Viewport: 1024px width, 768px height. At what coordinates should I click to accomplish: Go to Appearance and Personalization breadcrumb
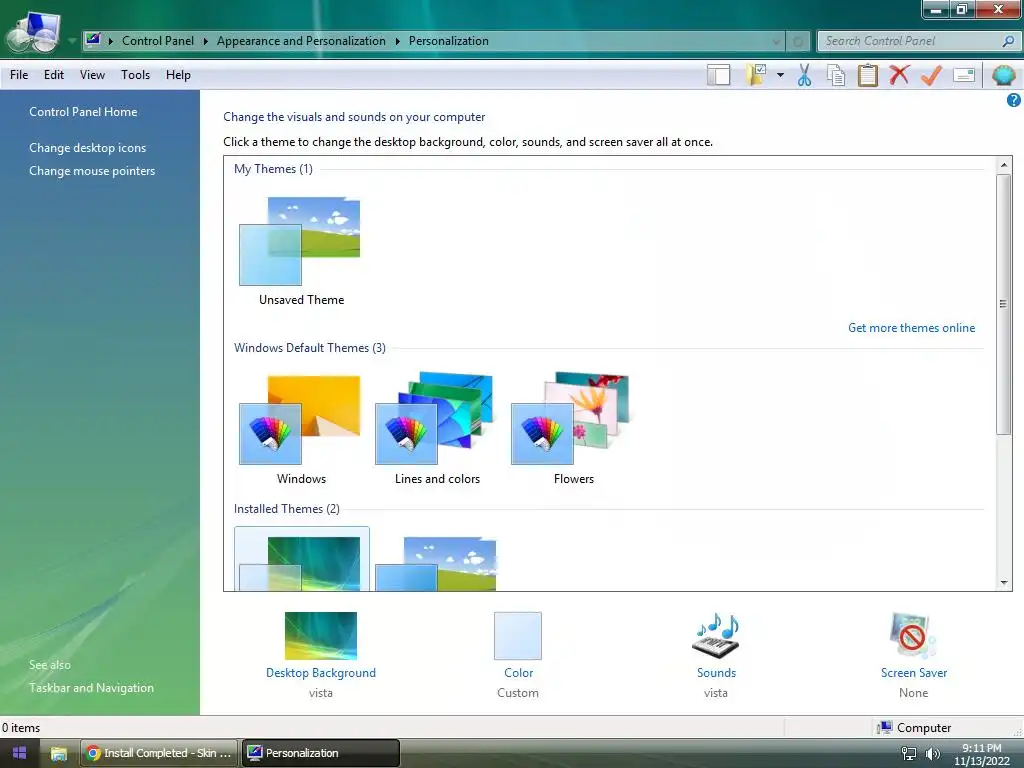pyautogui.click(x=301, y=41)
